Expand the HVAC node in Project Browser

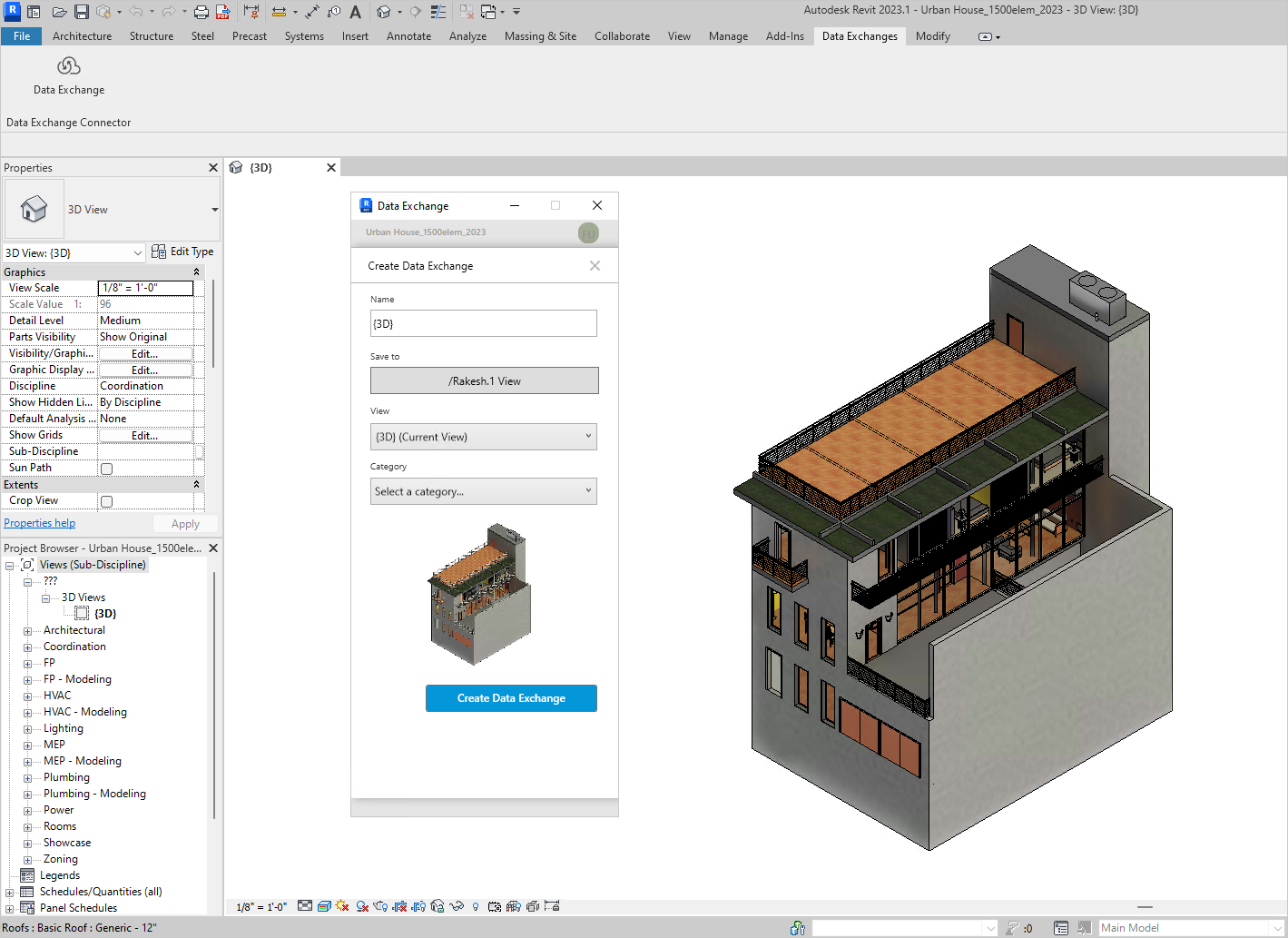click(x=27, y=696)
